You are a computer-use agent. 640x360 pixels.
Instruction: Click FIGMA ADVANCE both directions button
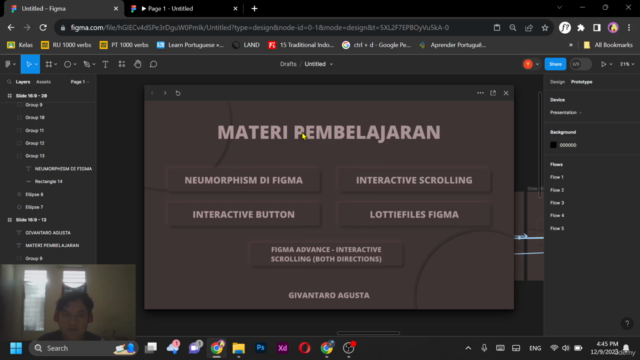tap(326, 254)
